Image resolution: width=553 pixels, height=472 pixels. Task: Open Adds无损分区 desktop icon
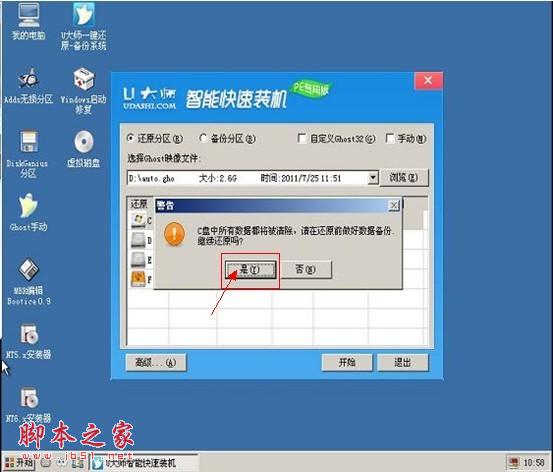[x=28, y=86]
